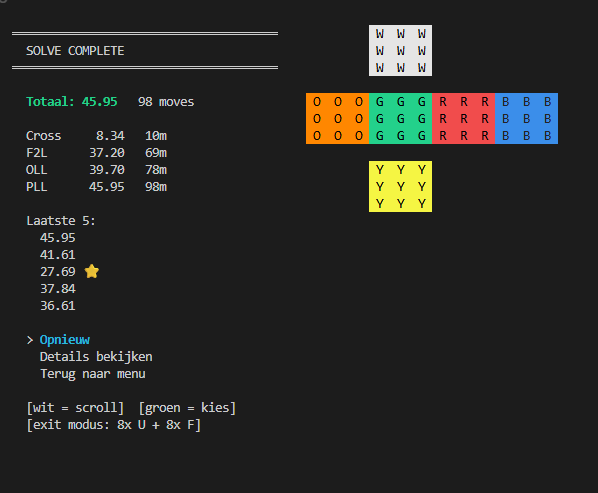This screenshot has height=493, width=598.
Task: Click the PLL move count 98m
Action: coord(156,187)
